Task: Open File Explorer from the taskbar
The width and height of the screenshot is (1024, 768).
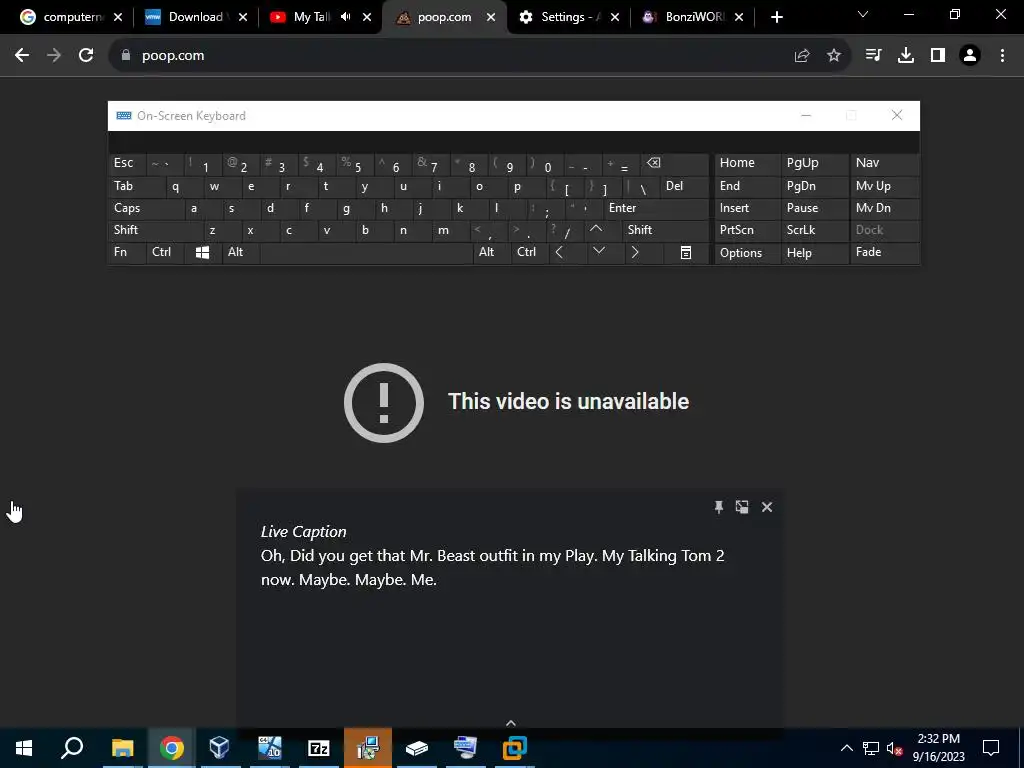Action: 122,748
